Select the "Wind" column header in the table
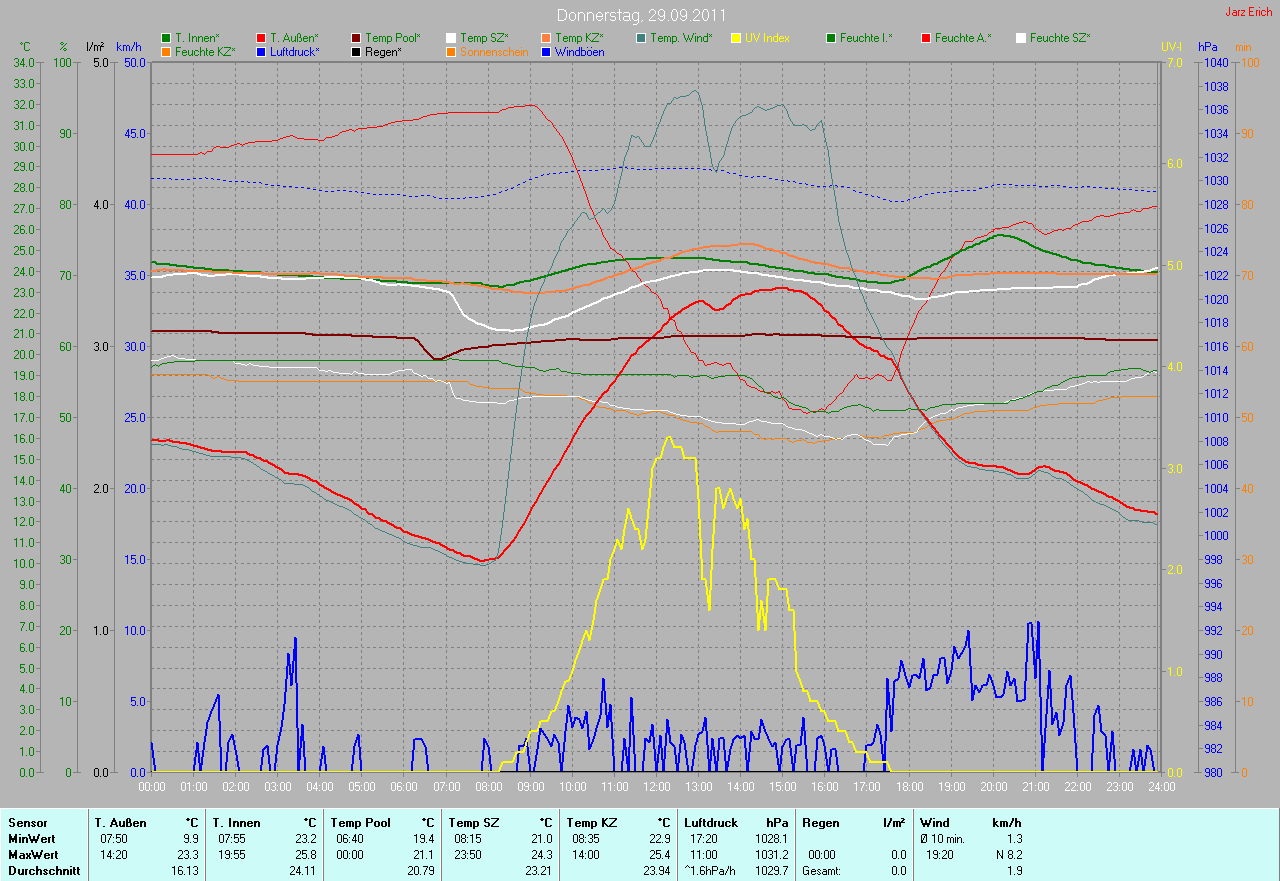1280x881 pixels. click(x=935, y=823)
